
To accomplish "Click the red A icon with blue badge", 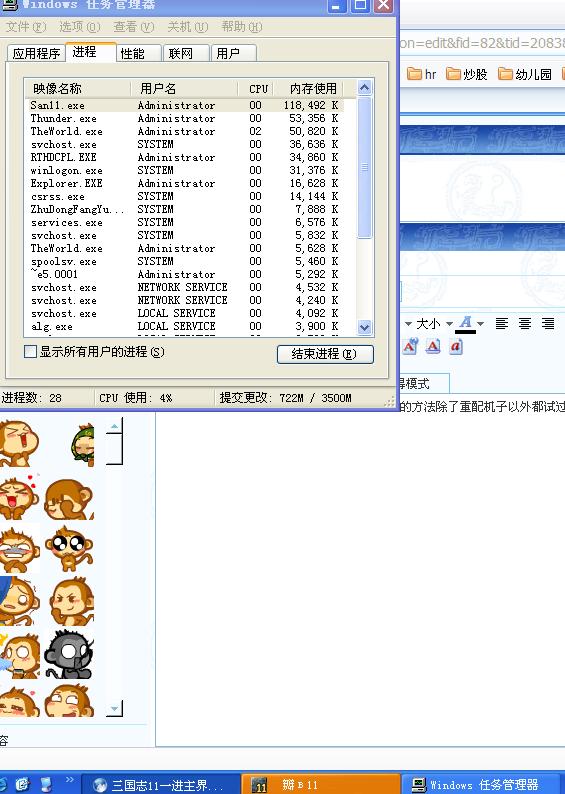I will [x=410, y=346].
